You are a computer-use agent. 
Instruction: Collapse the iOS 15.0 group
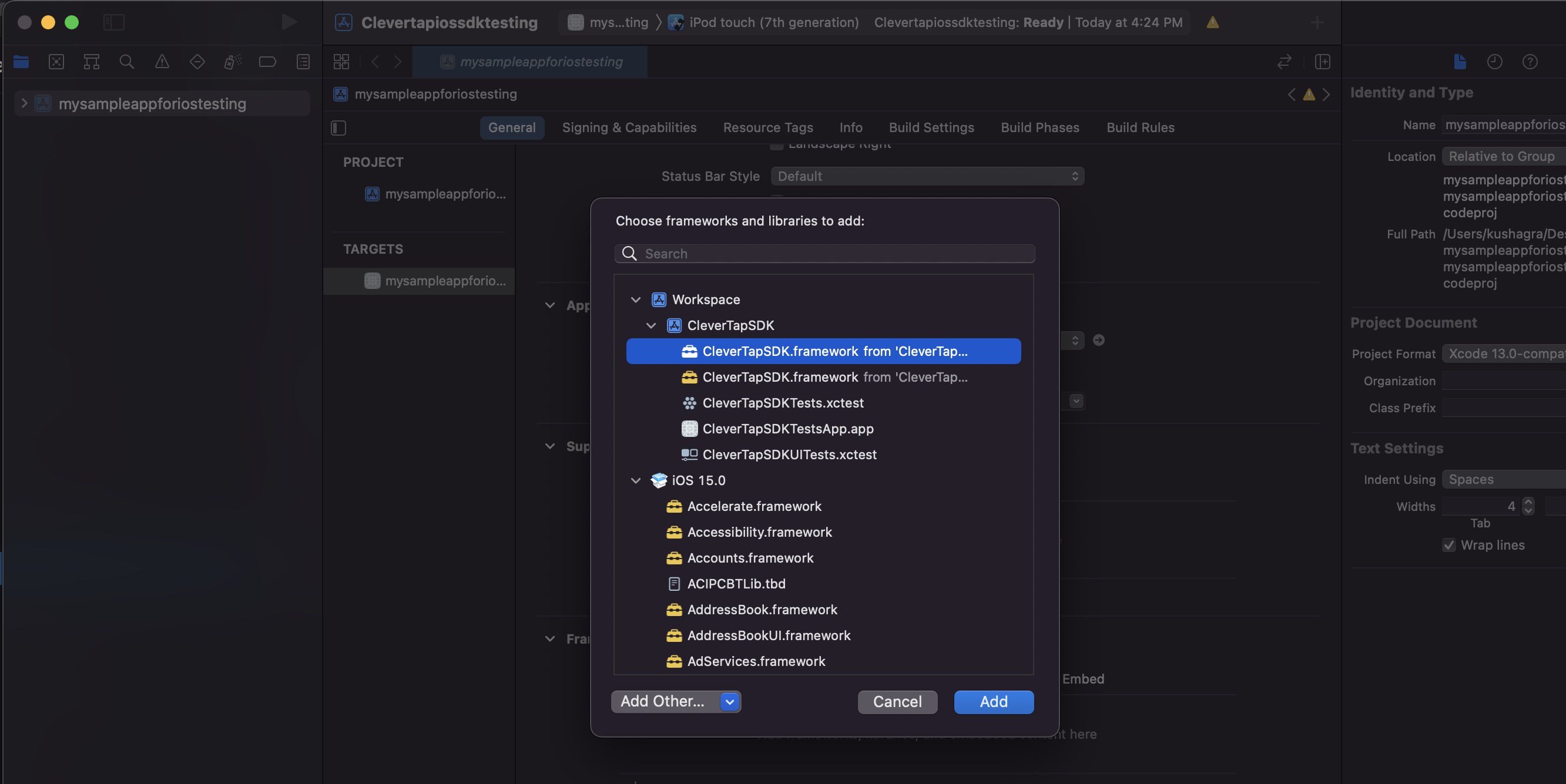click(x=635, y=481)
